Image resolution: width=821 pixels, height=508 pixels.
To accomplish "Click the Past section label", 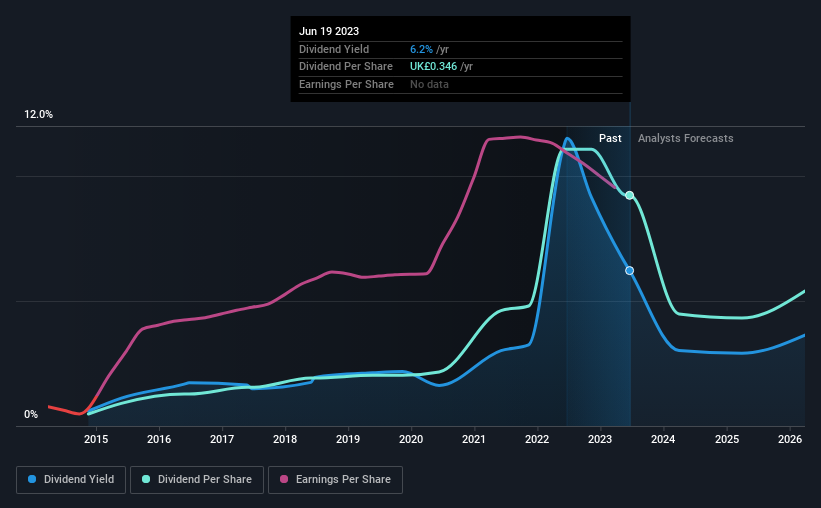I will click(610, 138).
